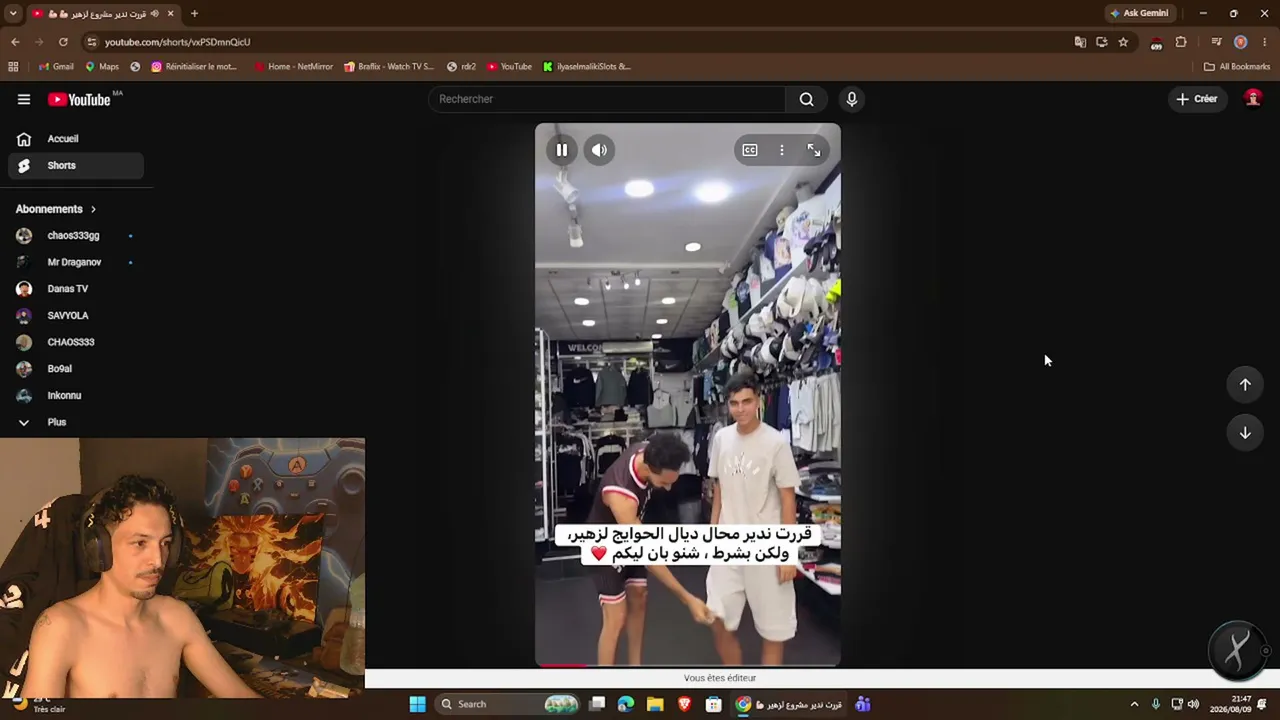
Task: View site information next to the URL
Action: 92,42
